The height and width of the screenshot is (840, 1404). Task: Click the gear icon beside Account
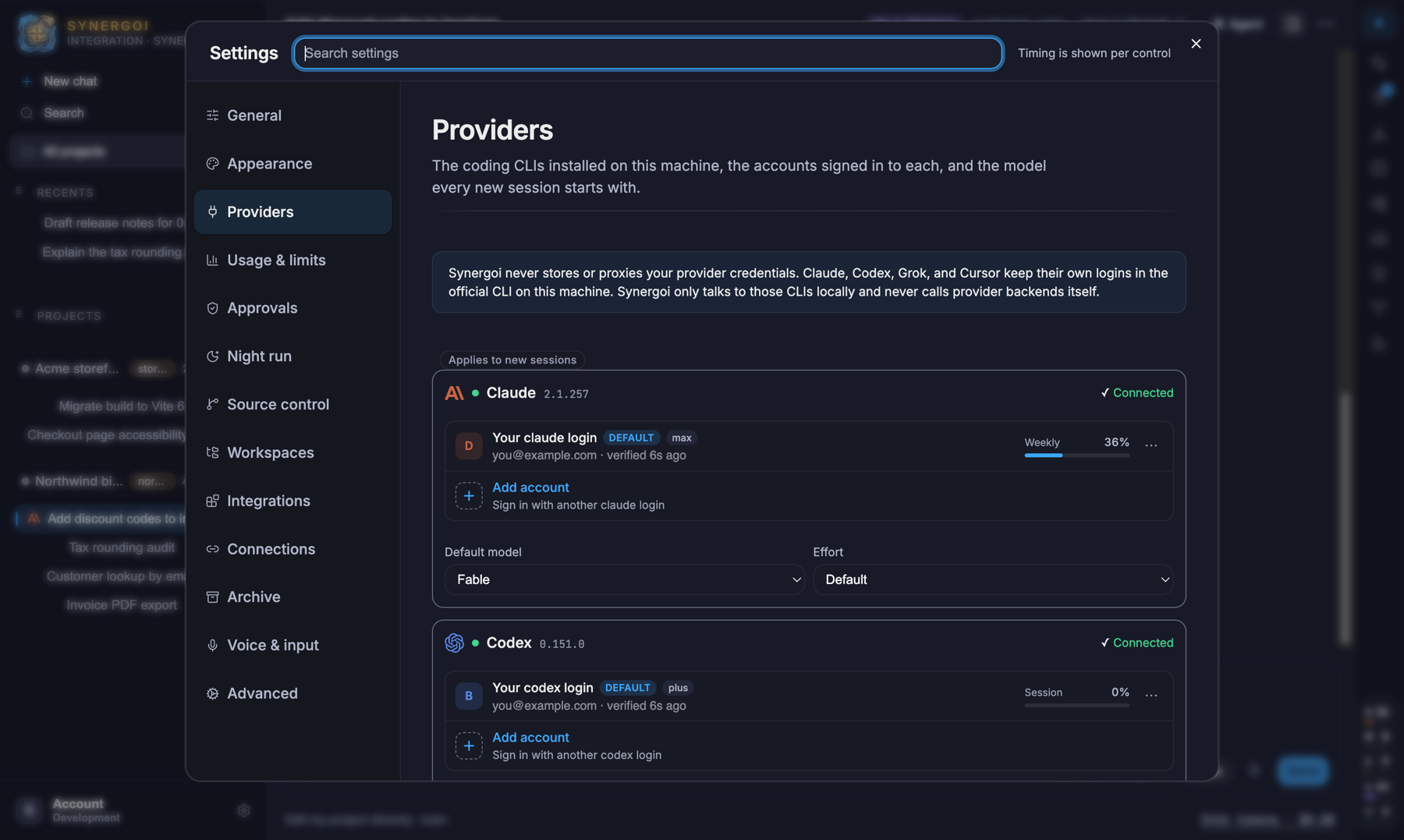(x=243, y=811)
